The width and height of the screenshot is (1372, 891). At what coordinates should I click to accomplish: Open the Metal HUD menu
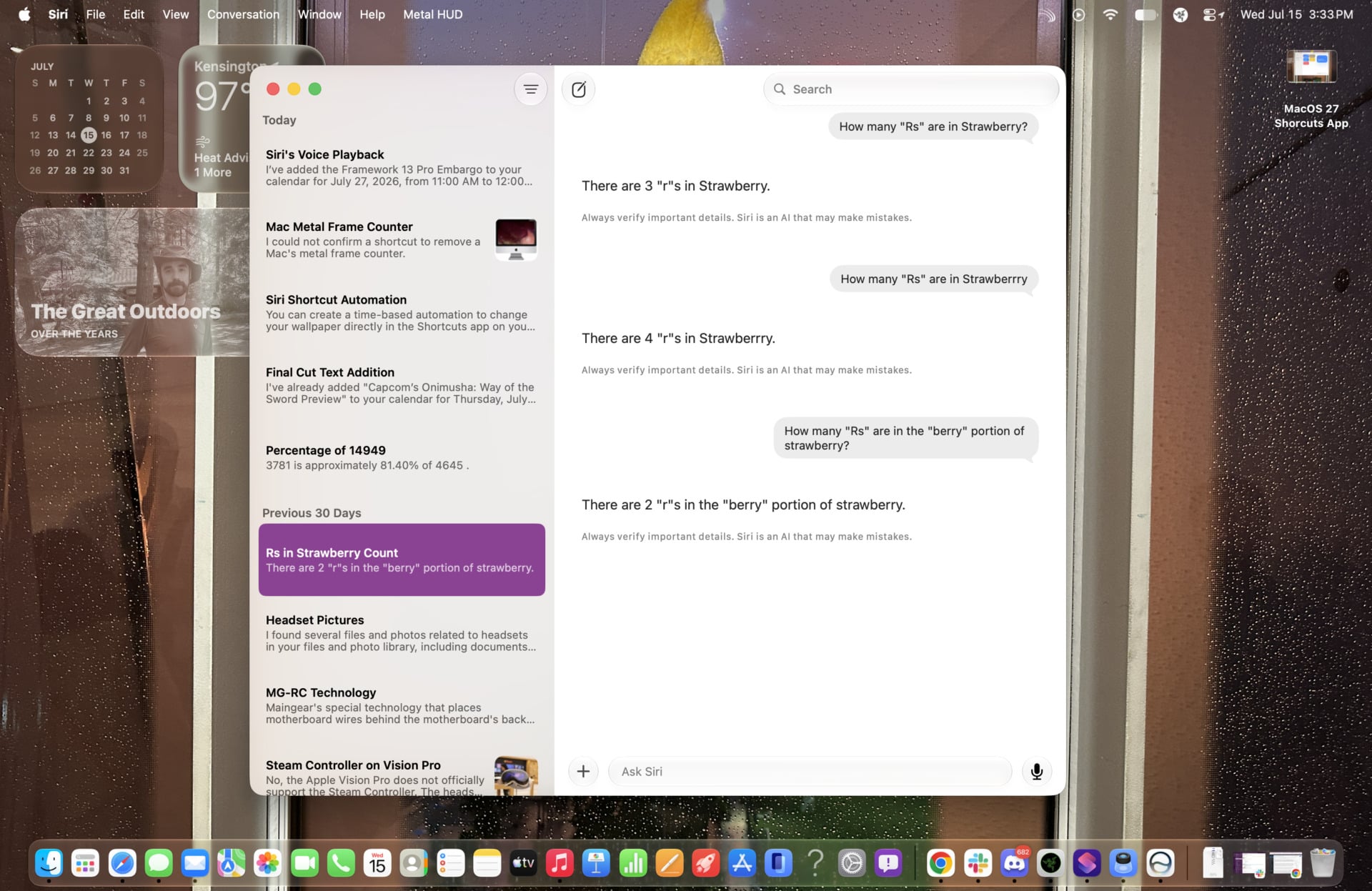(x=432, y=14)
